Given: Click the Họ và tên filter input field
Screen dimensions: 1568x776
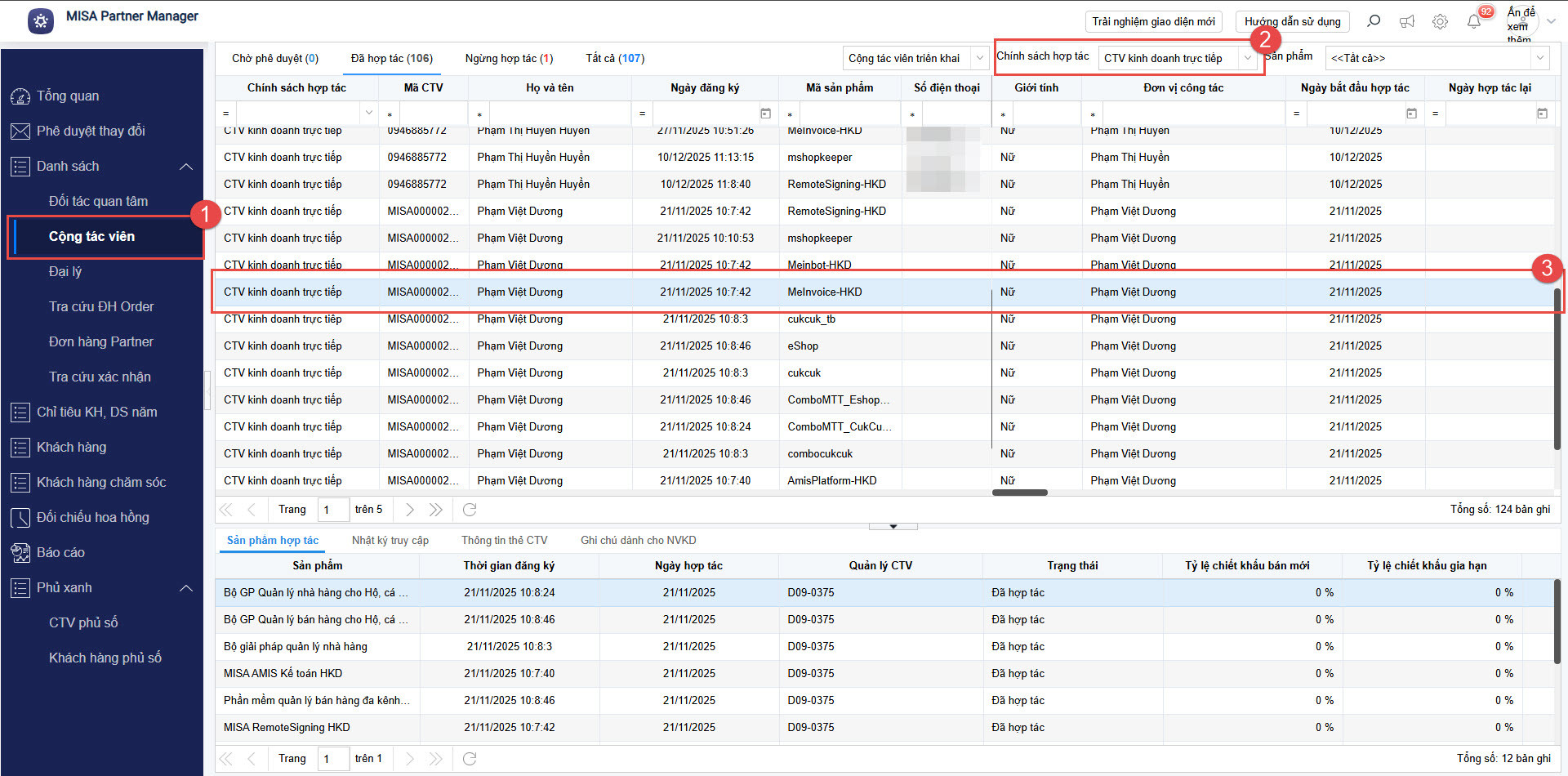Looking at the screenshot, I should coord(559,114).
